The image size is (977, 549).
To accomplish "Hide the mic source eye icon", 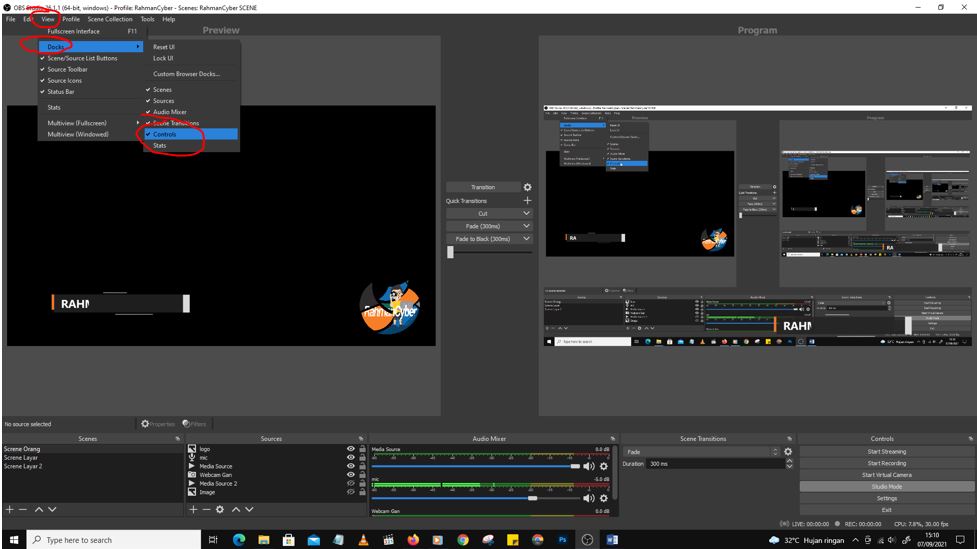I will 351,457.
